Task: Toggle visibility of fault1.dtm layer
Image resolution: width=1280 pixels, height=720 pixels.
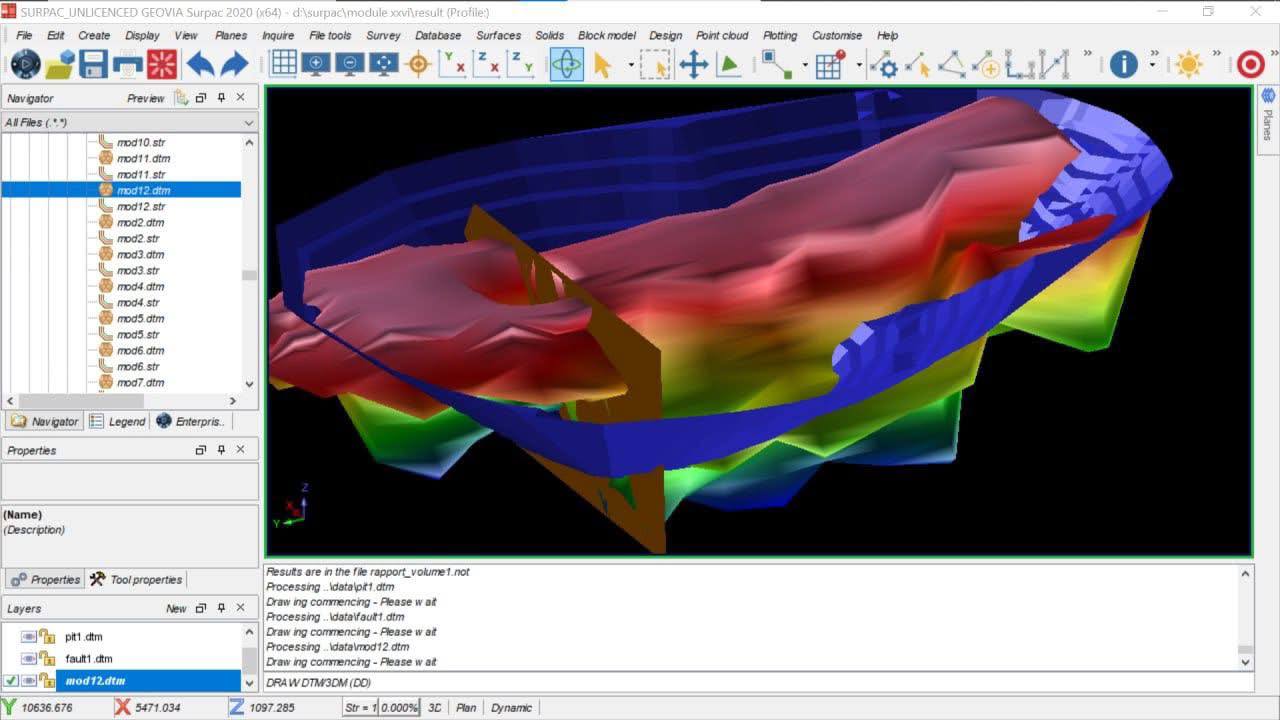Action: click(x=29, y=658)
